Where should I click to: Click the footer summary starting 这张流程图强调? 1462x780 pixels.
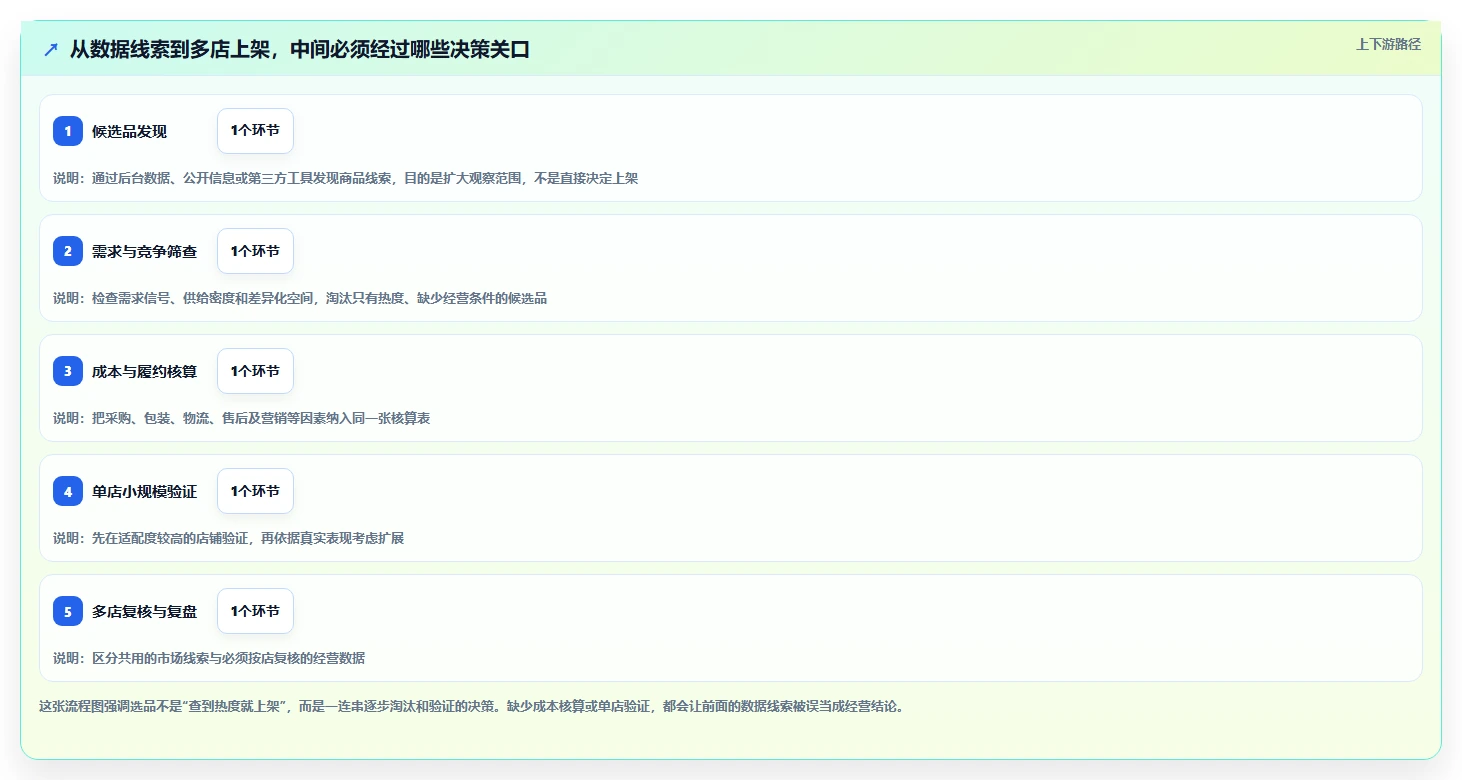(471, 706)
